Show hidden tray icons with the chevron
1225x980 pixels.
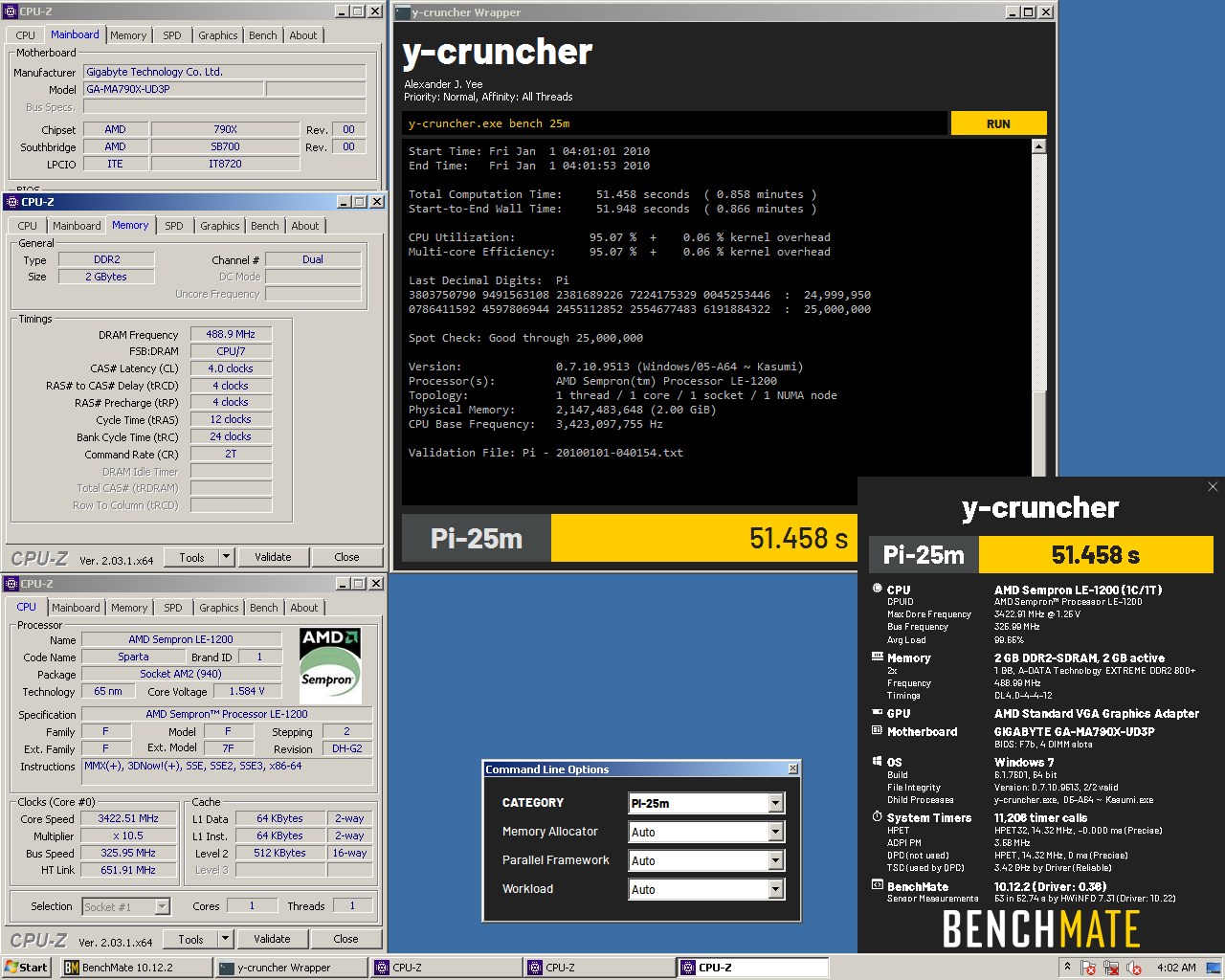coord(1066,968)
